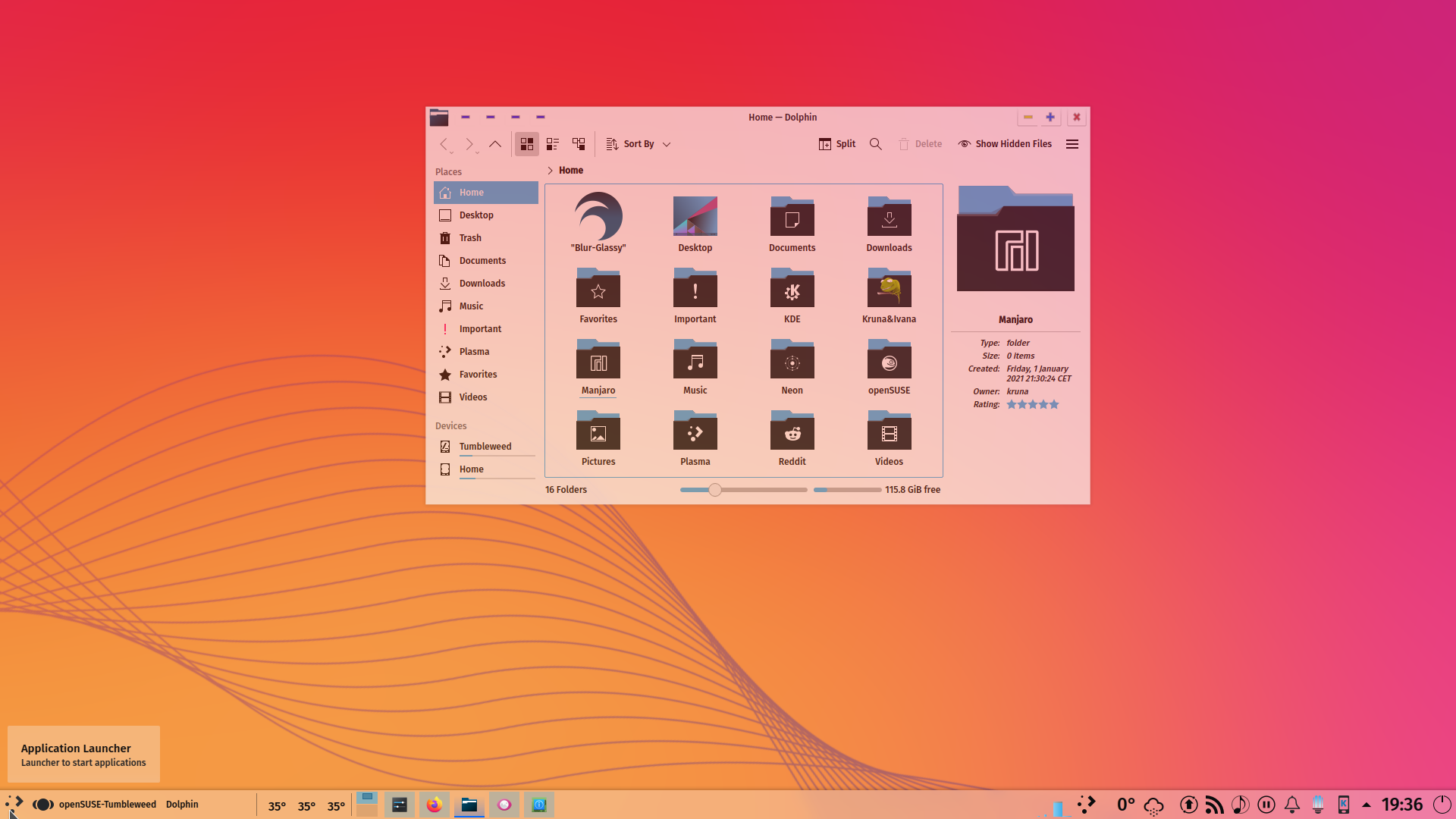This screenshot has height=819, width=1456.
Task: Select the KDE folder icon
Action: coord(792,288)
